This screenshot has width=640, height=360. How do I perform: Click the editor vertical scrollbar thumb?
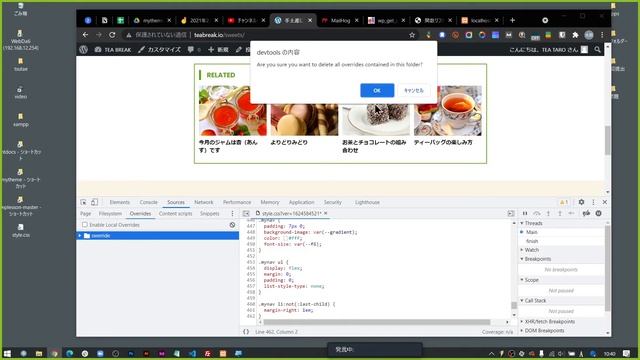[x=514, y=305]
